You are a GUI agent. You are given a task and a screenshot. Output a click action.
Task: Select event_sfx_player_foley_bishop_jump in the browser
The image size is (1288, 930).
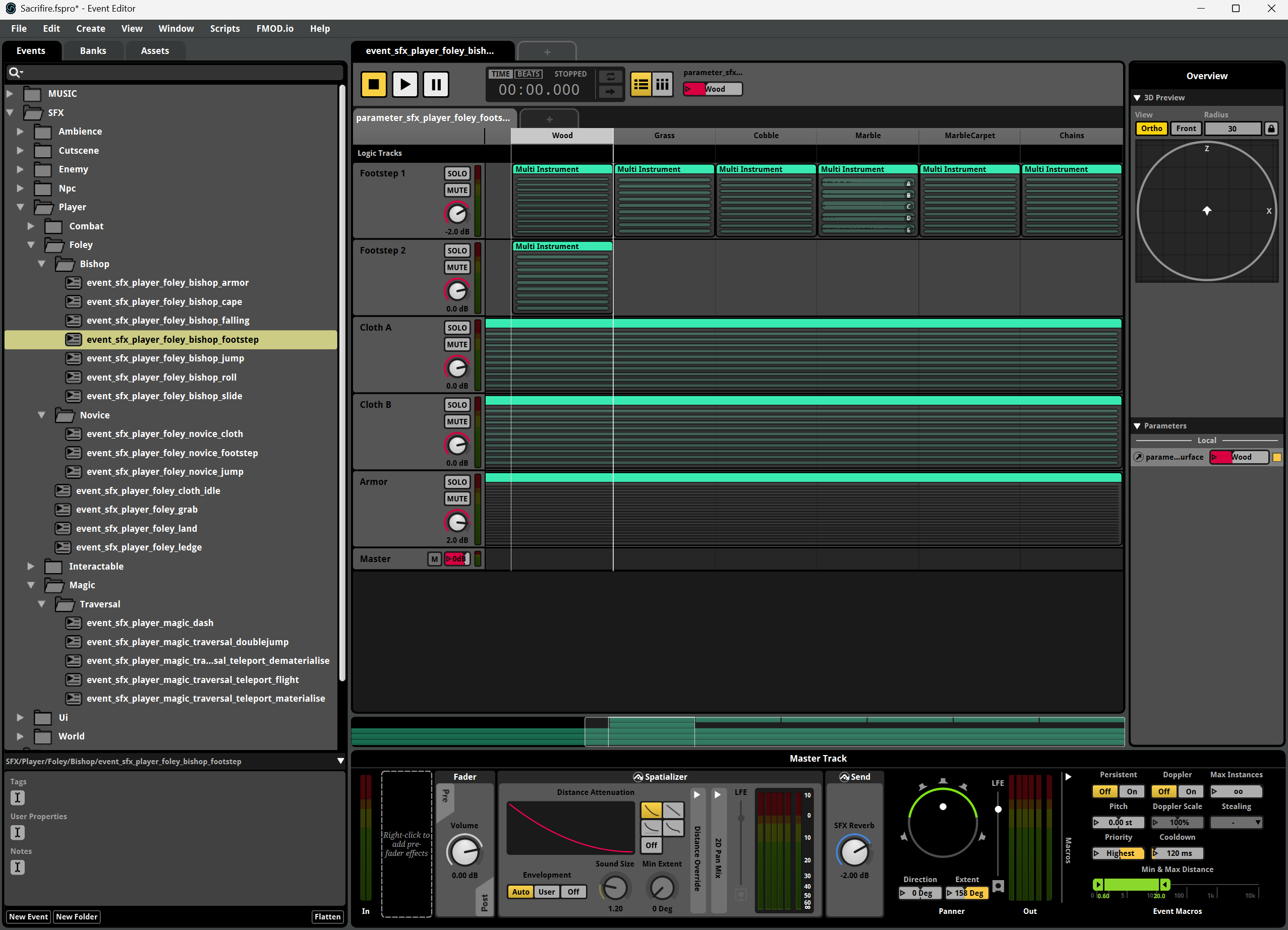(165, 358)
